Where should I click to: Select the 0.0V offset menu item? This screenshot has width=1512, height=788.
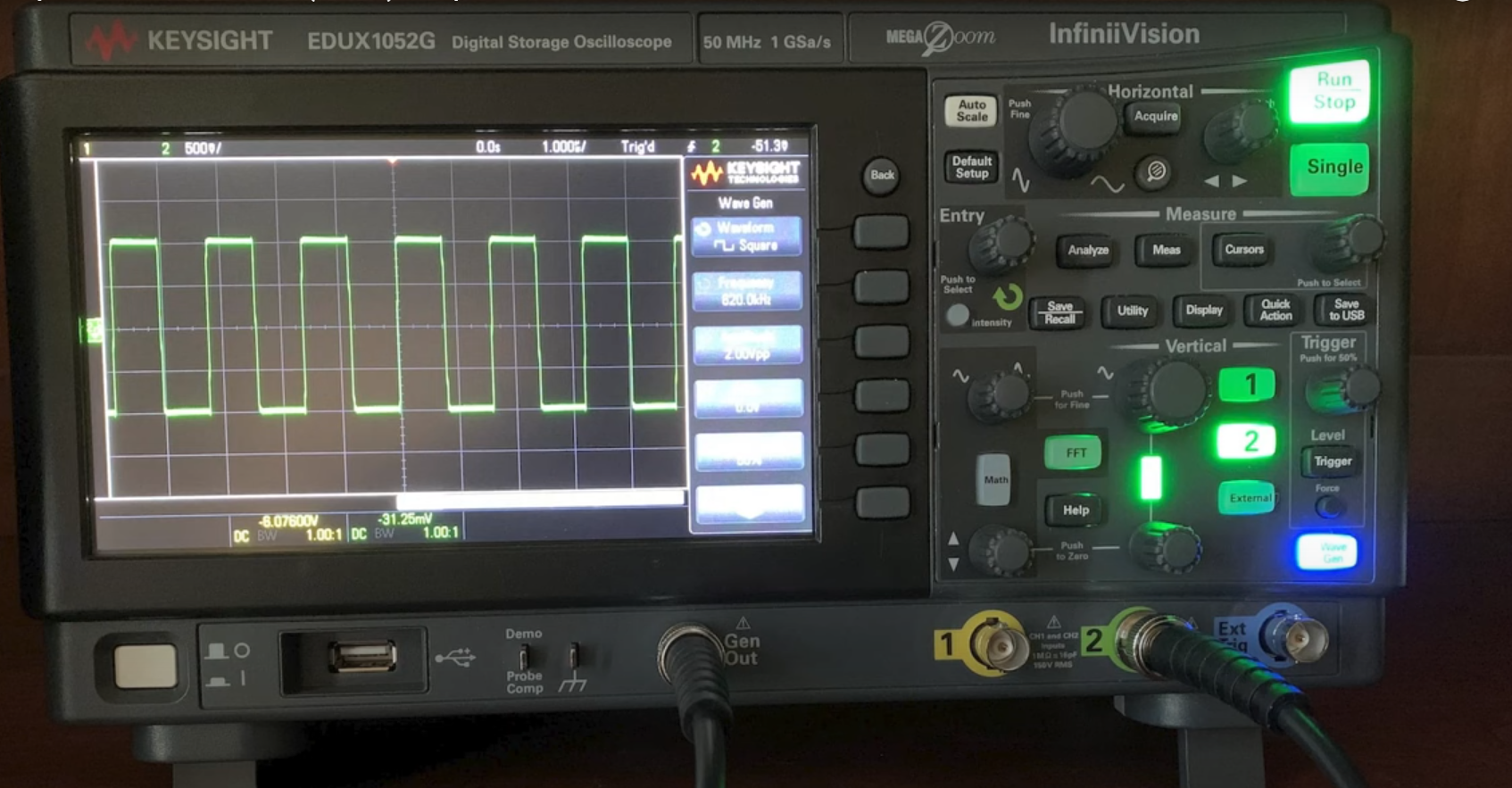pyautogui.click(x=748, y=398)
